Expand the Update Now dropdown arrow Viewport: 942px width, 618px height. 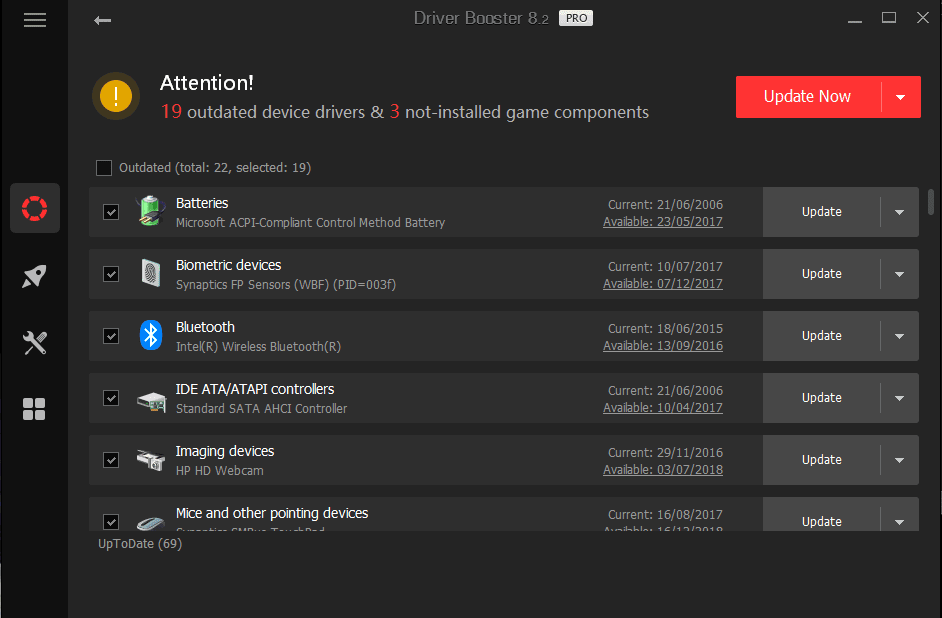tap(900, 97)
